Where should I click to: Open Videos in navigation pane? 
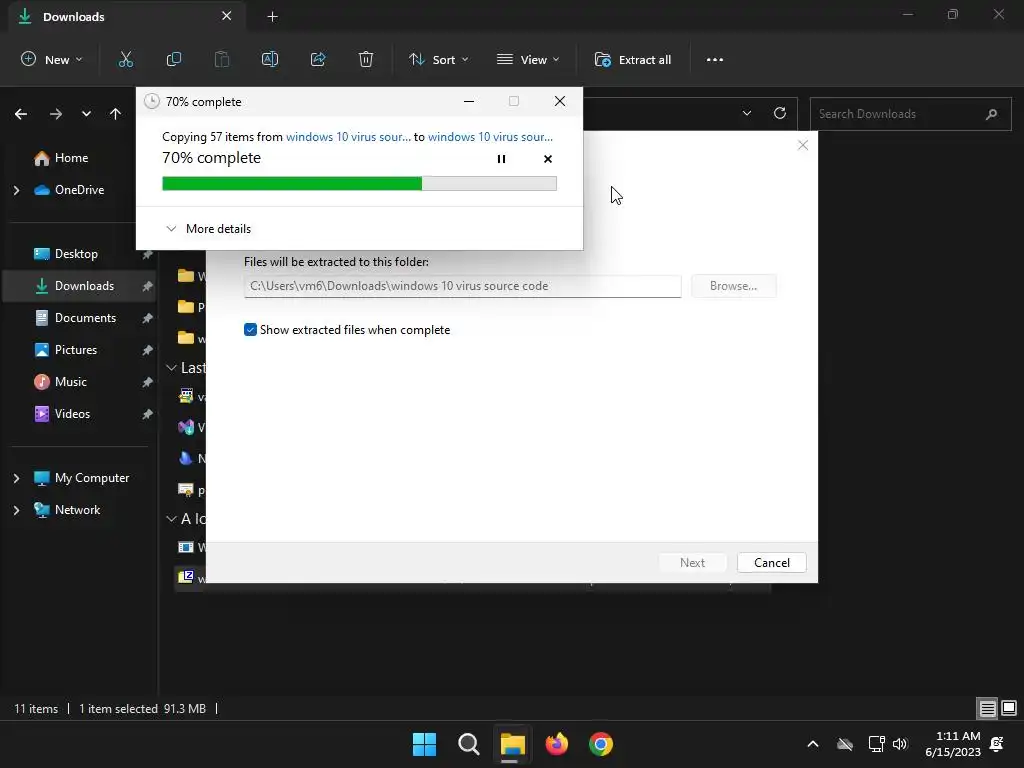pos(72,414)
